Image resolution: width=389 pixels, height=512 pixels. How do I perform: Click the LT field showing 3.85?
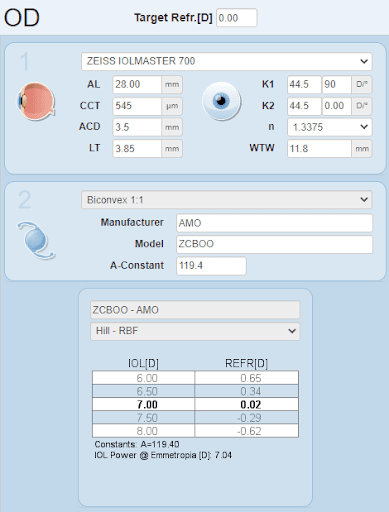(x=137, y=148)
